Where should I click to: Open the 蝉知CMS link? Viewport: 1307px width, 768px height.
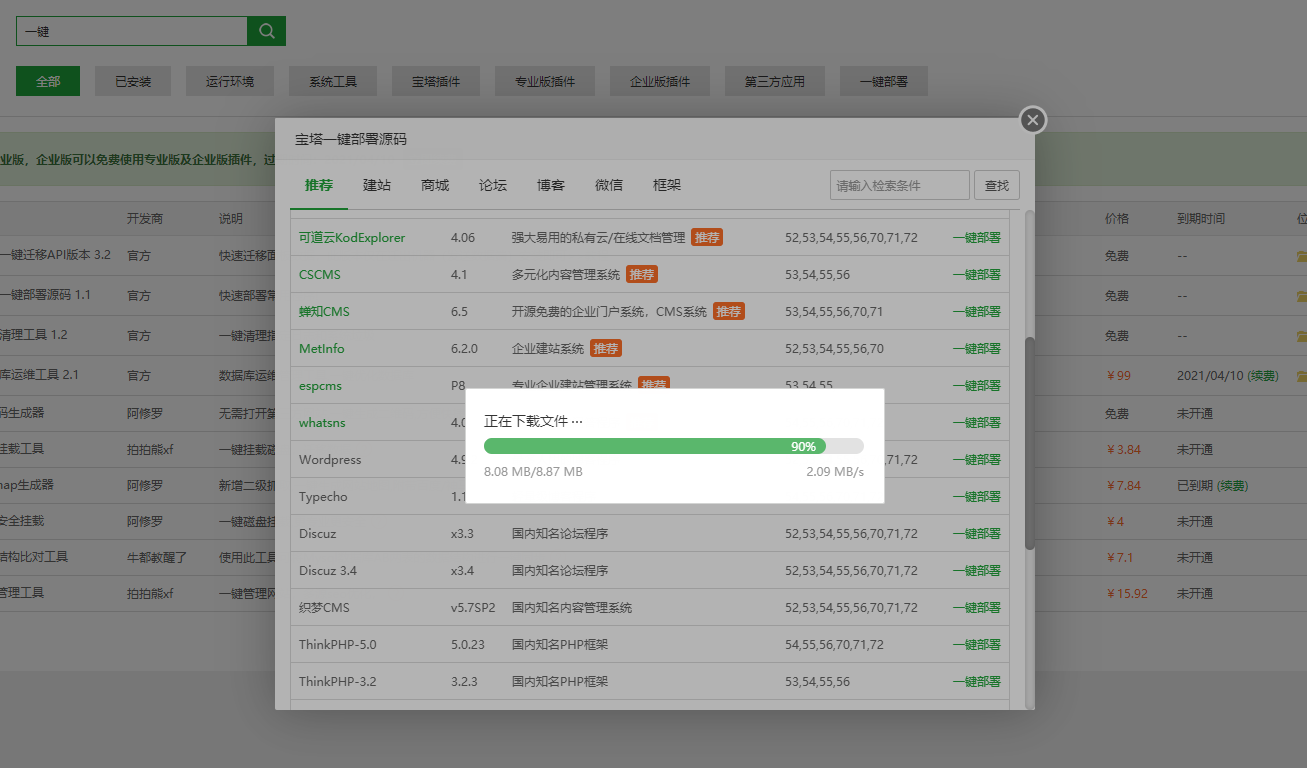[x=324, y=312]
